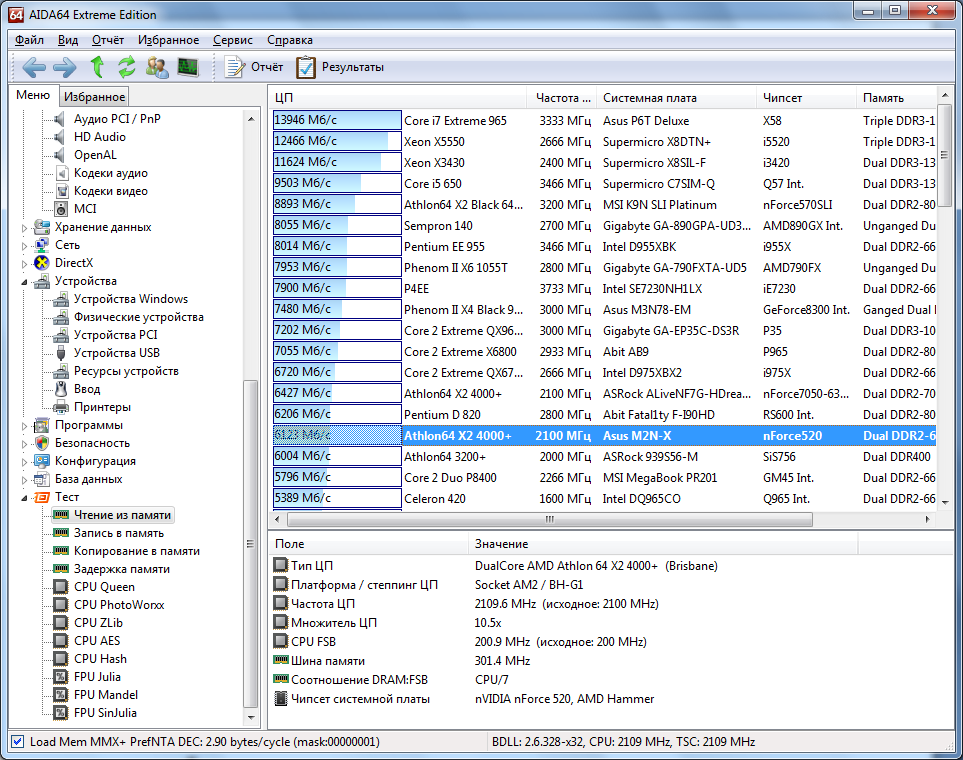Click the Отчёт report toolbar button

254,67
